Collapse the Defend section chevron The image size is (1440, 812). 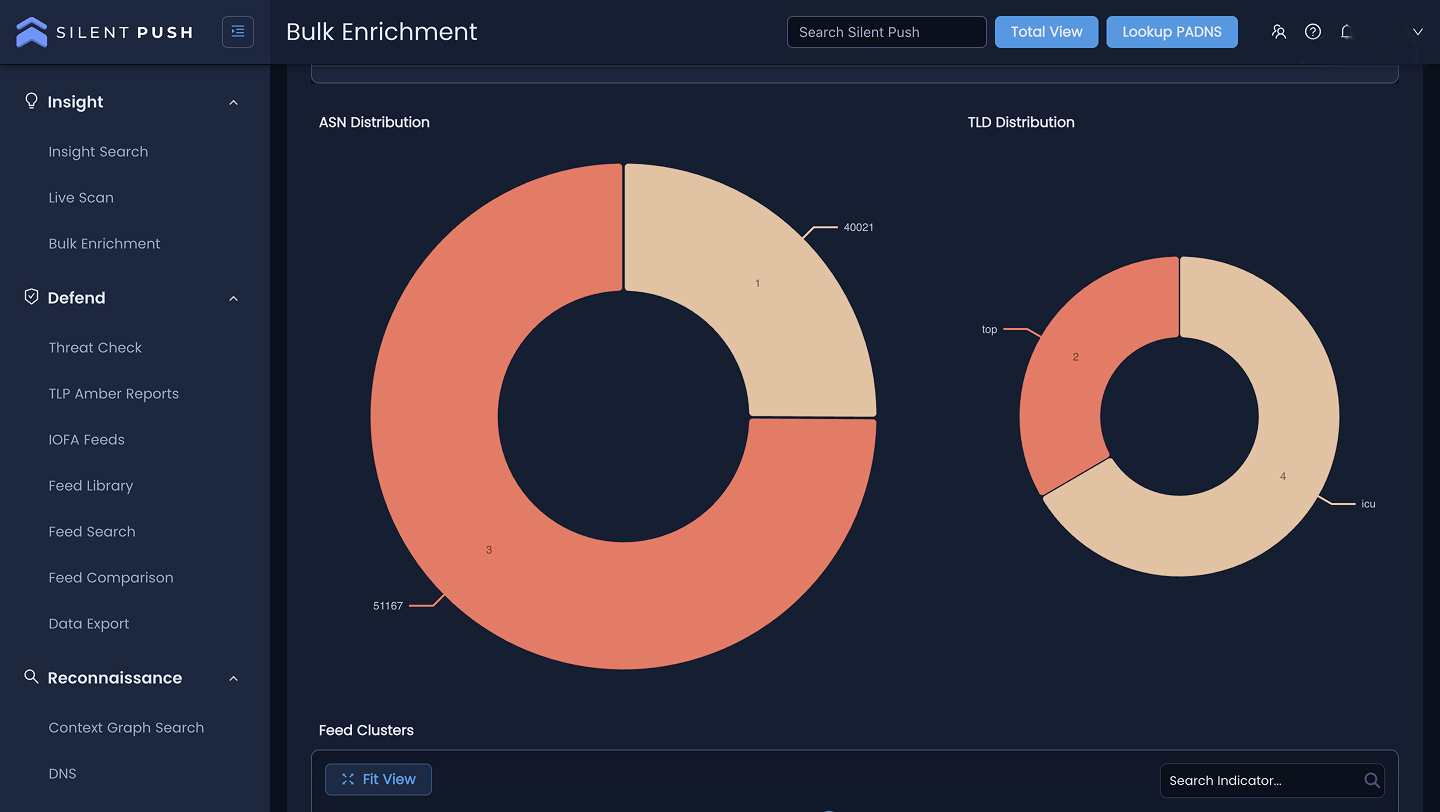pos(233,298)
